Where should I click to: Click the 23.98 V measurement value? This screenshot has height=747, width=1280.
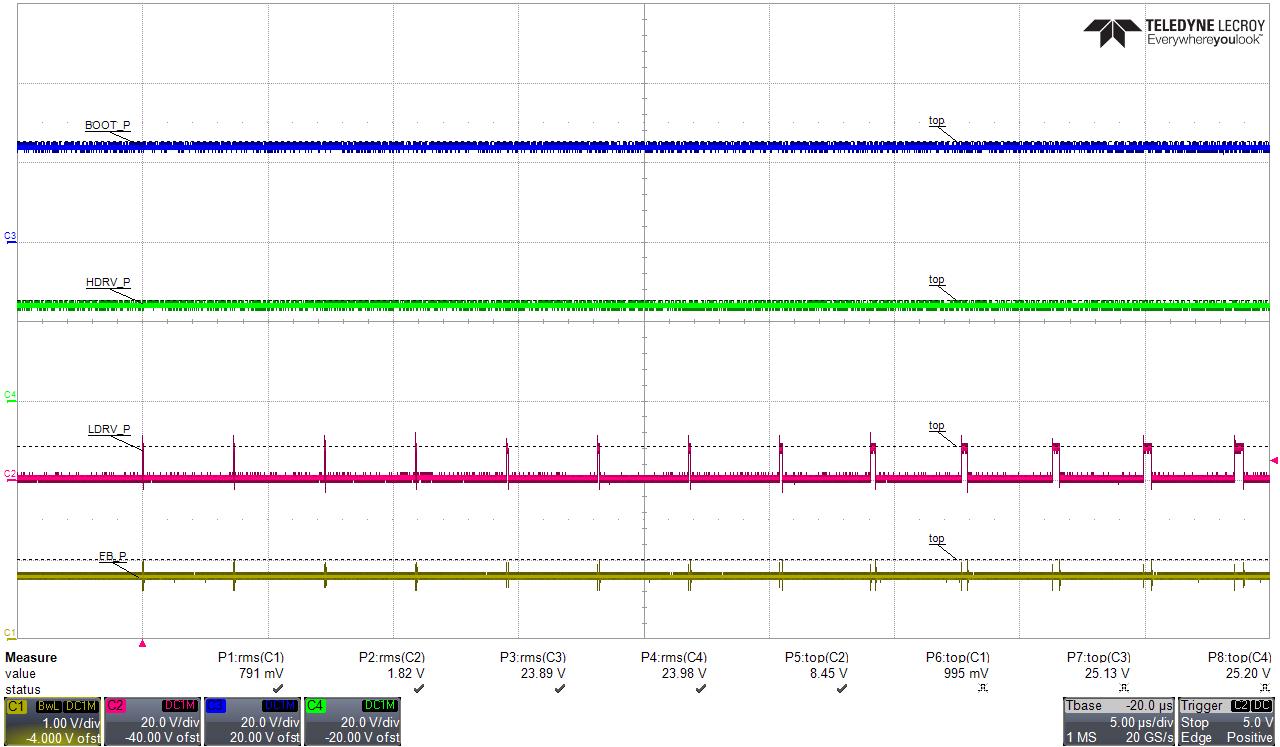pos(684,673)
